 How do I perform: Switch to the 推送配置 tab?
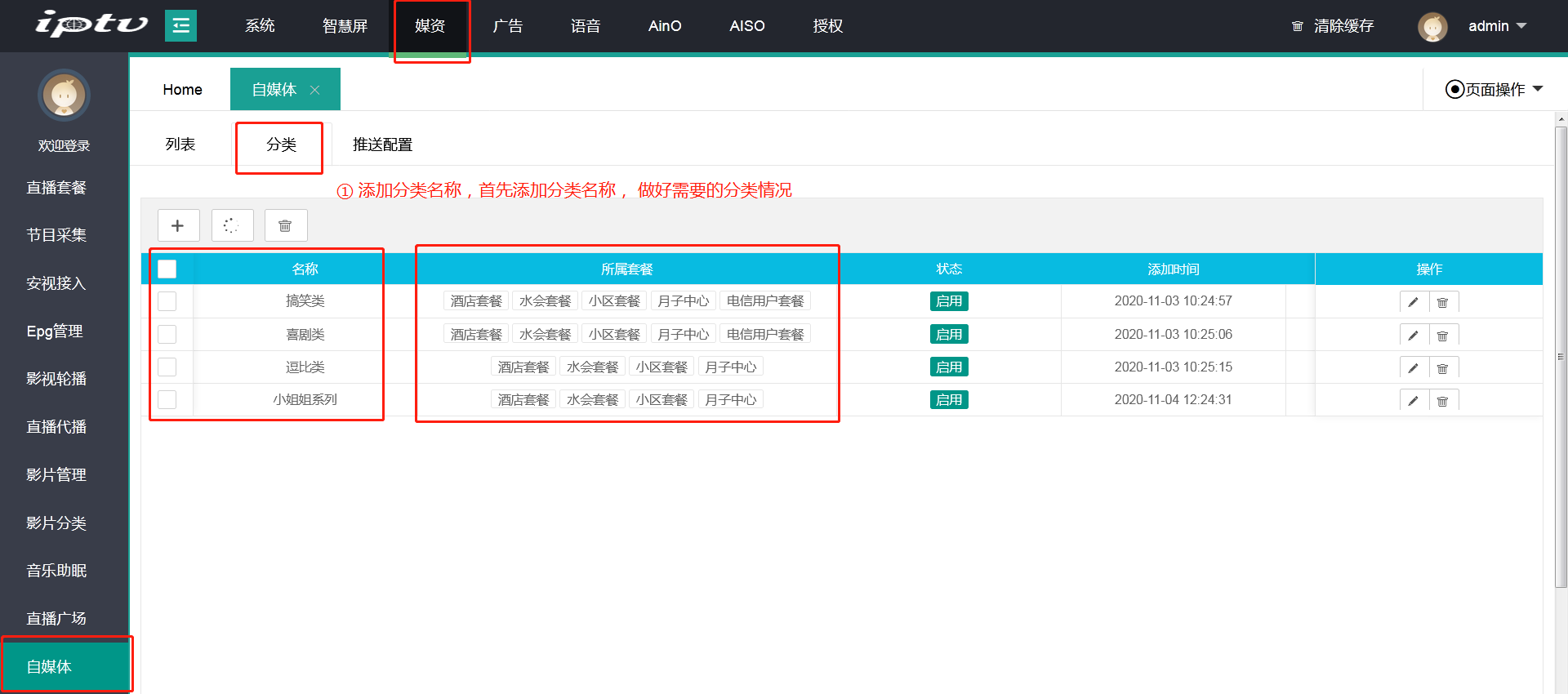pyautogui.click(x=382, y=145)
